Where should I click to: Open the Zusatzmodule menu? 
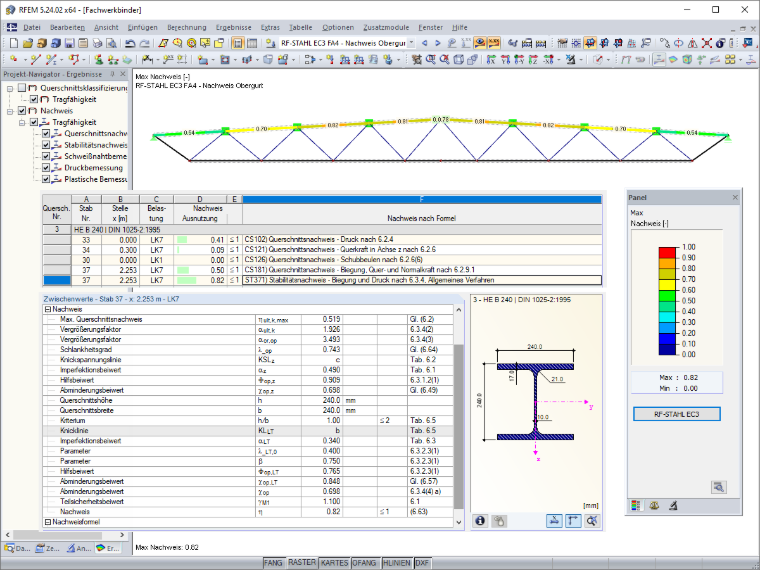coord(386,28)
